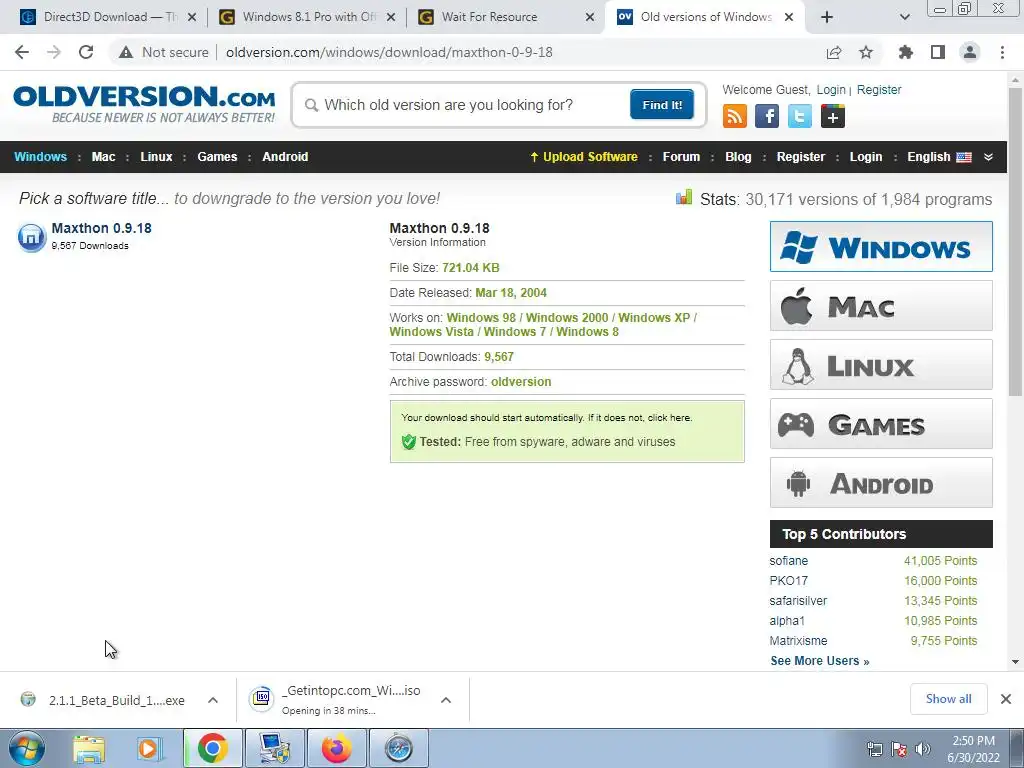This screenshot has height=768, width=1024.
Task: Open File Explorer from taskbar
Action: coord(89,748)
